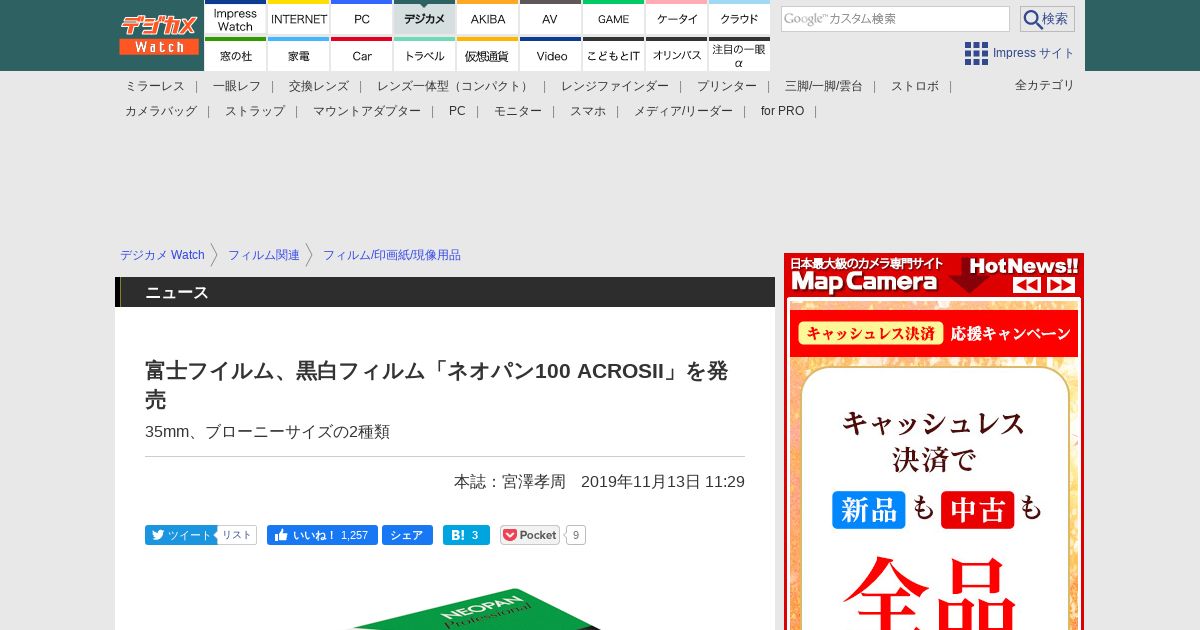Click the MapCamera next arrows icon
This screenshot has width=1200, height=630.
pyautogui.click(x=1061, y=285)
